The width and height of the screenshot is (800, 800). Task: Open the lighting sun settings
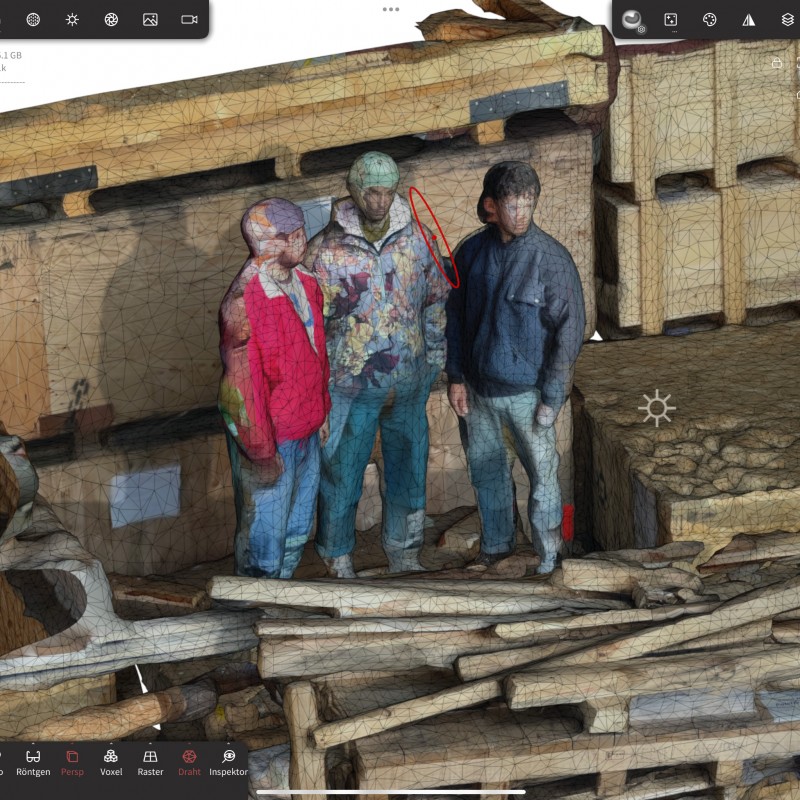tap(72, 19)
